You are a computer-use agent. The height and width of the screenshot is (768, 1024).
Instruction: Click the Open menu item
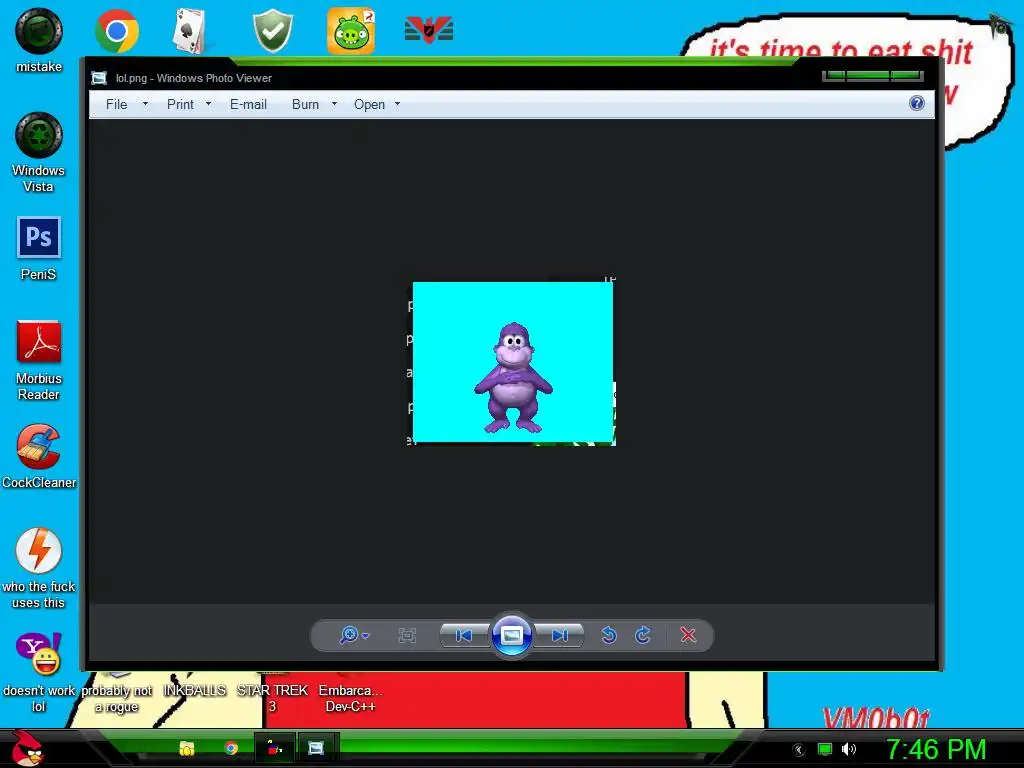coord(369,104)
